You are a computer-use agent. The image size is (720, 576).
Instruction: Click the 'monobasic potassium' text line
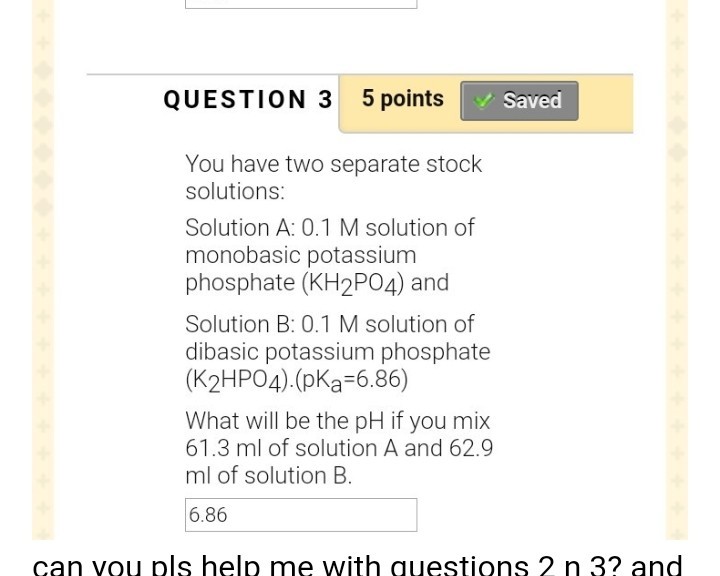tap(301, 255)
